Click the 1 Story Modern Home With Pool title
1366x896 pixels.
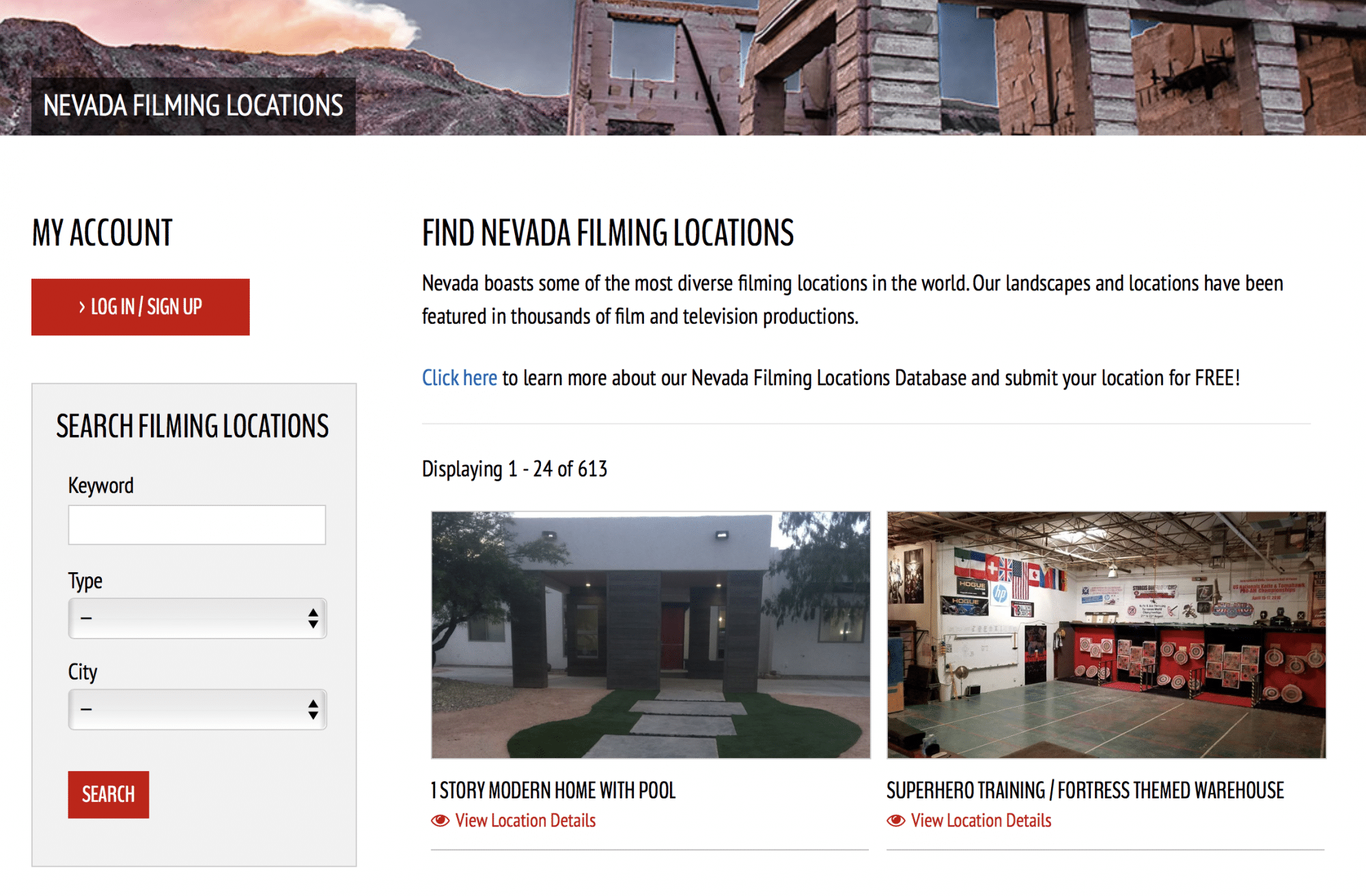coord(553,790)
